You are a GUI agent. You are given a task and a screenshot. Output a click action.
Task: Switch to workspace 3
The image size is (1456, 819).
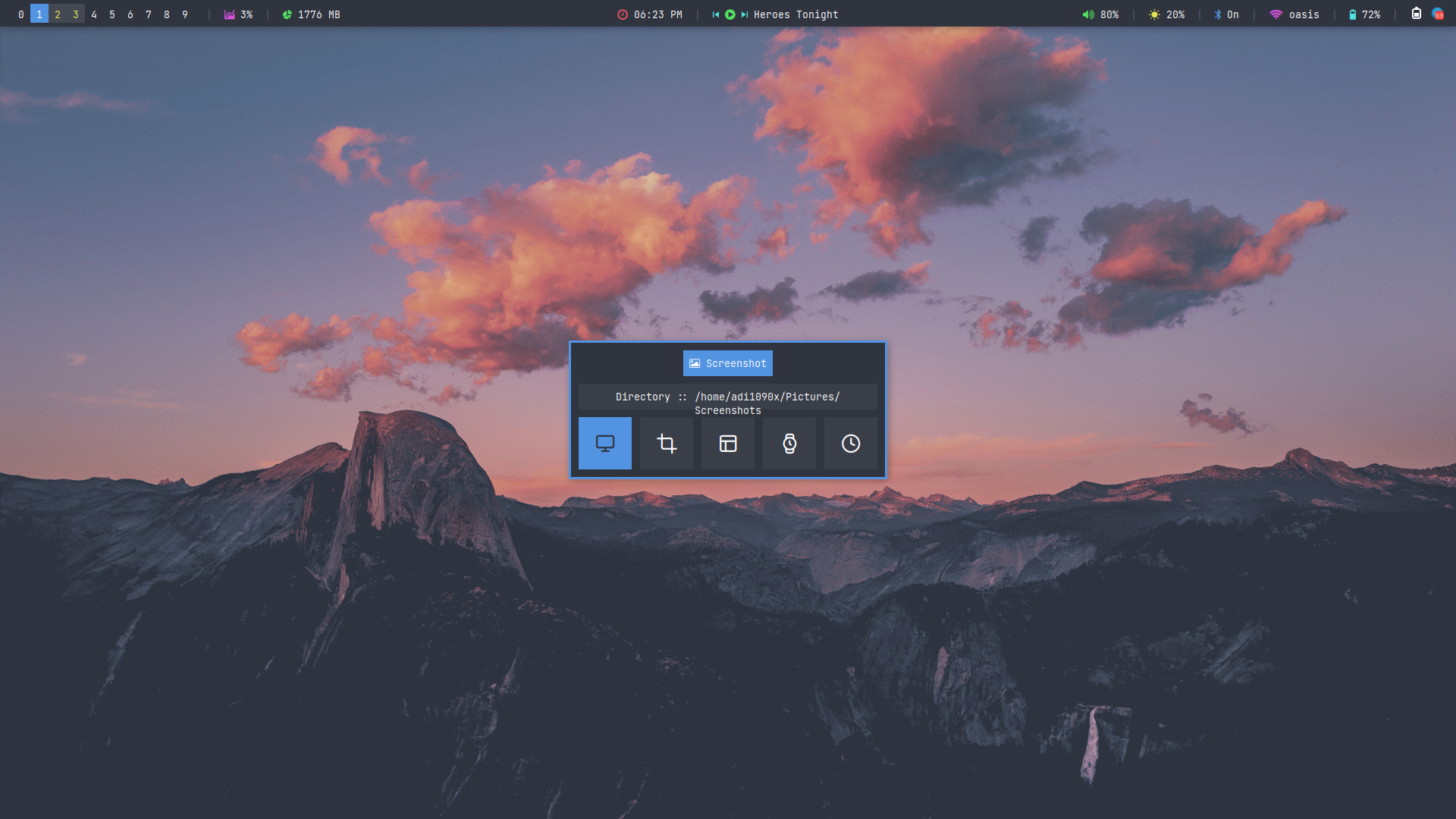tap(76, 14)
